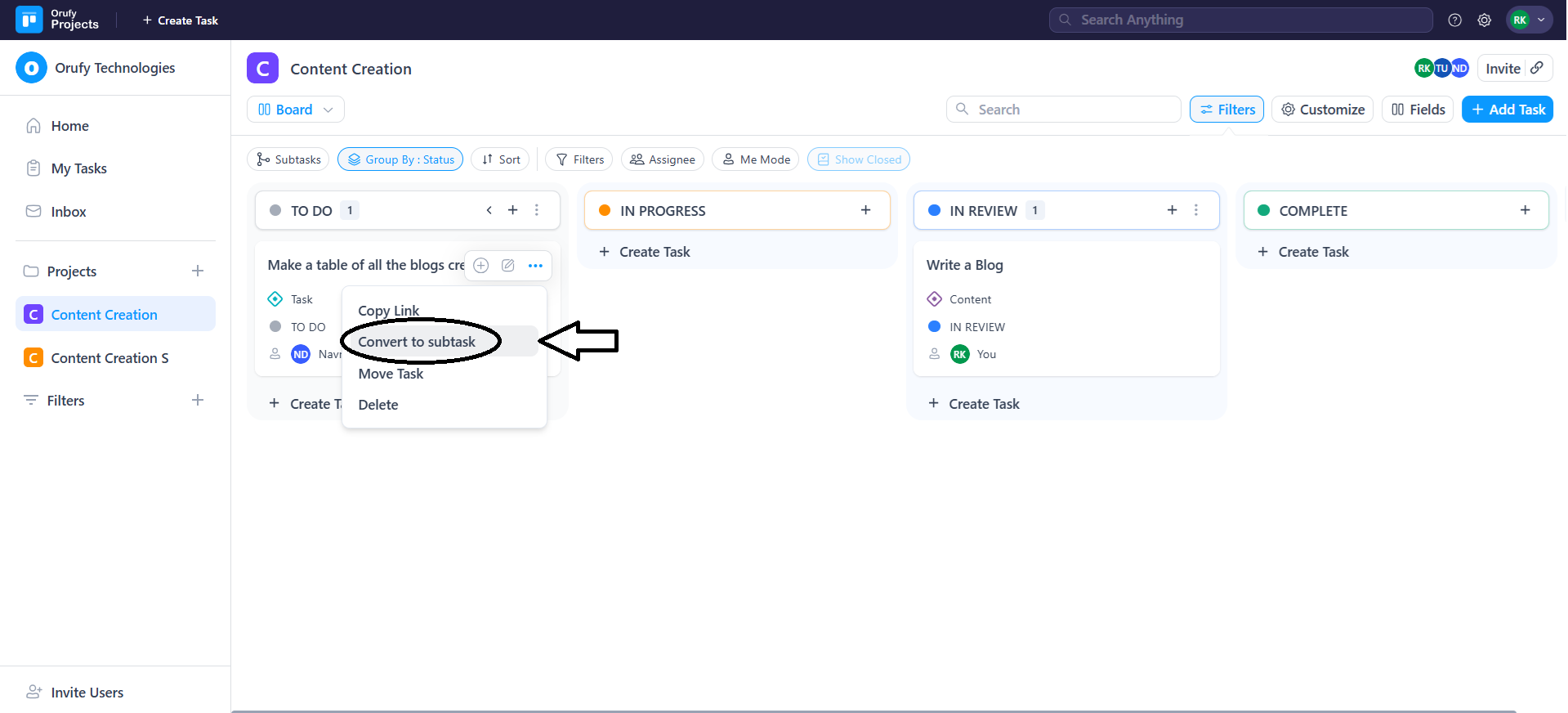
Task: Toggle Subtasks display
Action: coord(288,159)
